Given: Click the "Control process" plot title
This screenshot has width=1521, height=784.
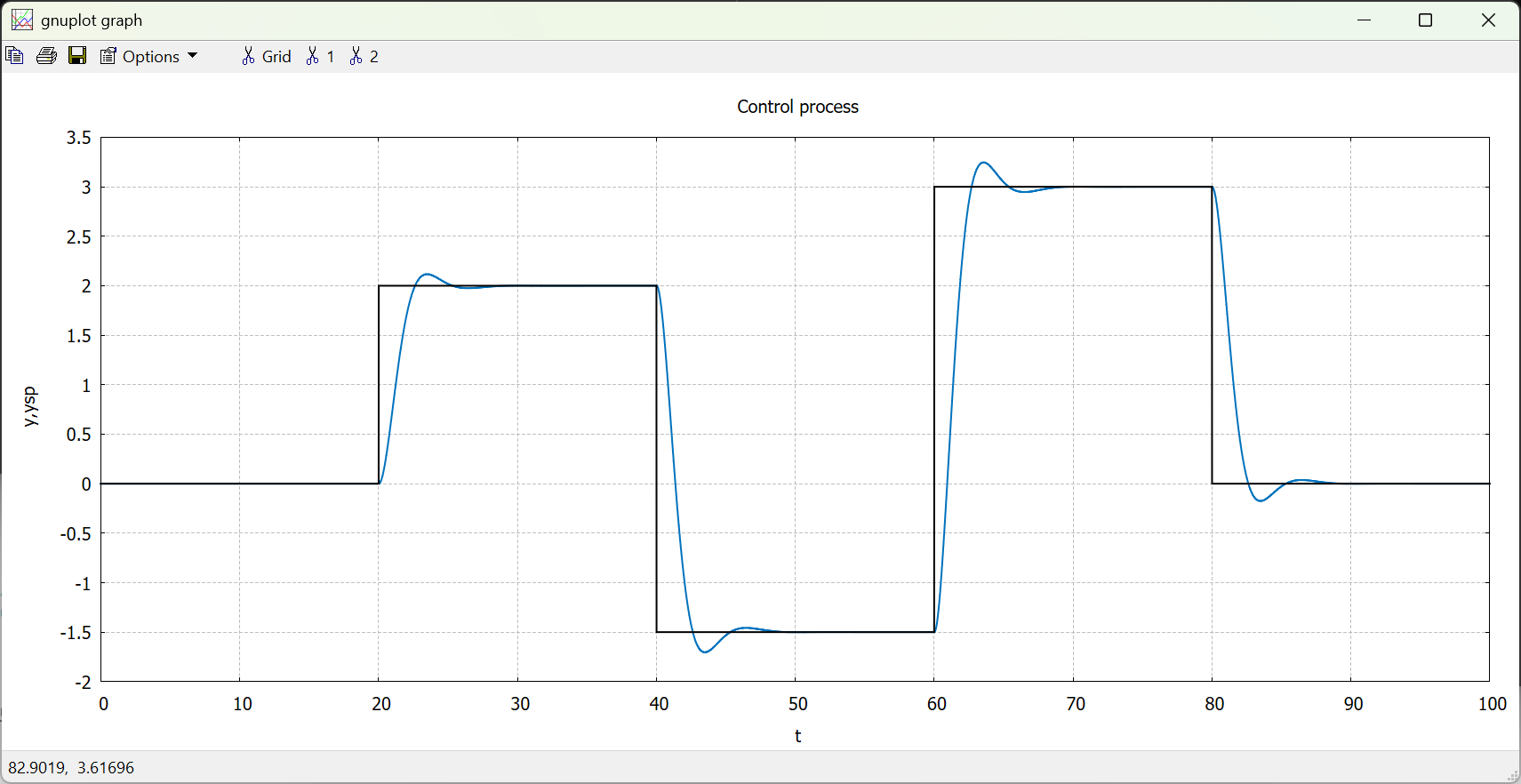Looking at the screenshot, I should click(x=797, y=107).
